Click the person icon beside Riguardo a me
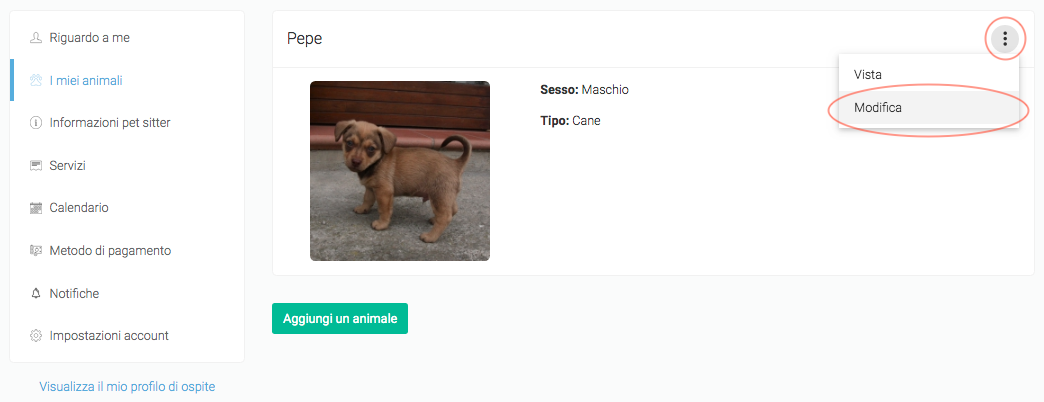Screen dimensions: 1044x402 [x=36, y=38]
